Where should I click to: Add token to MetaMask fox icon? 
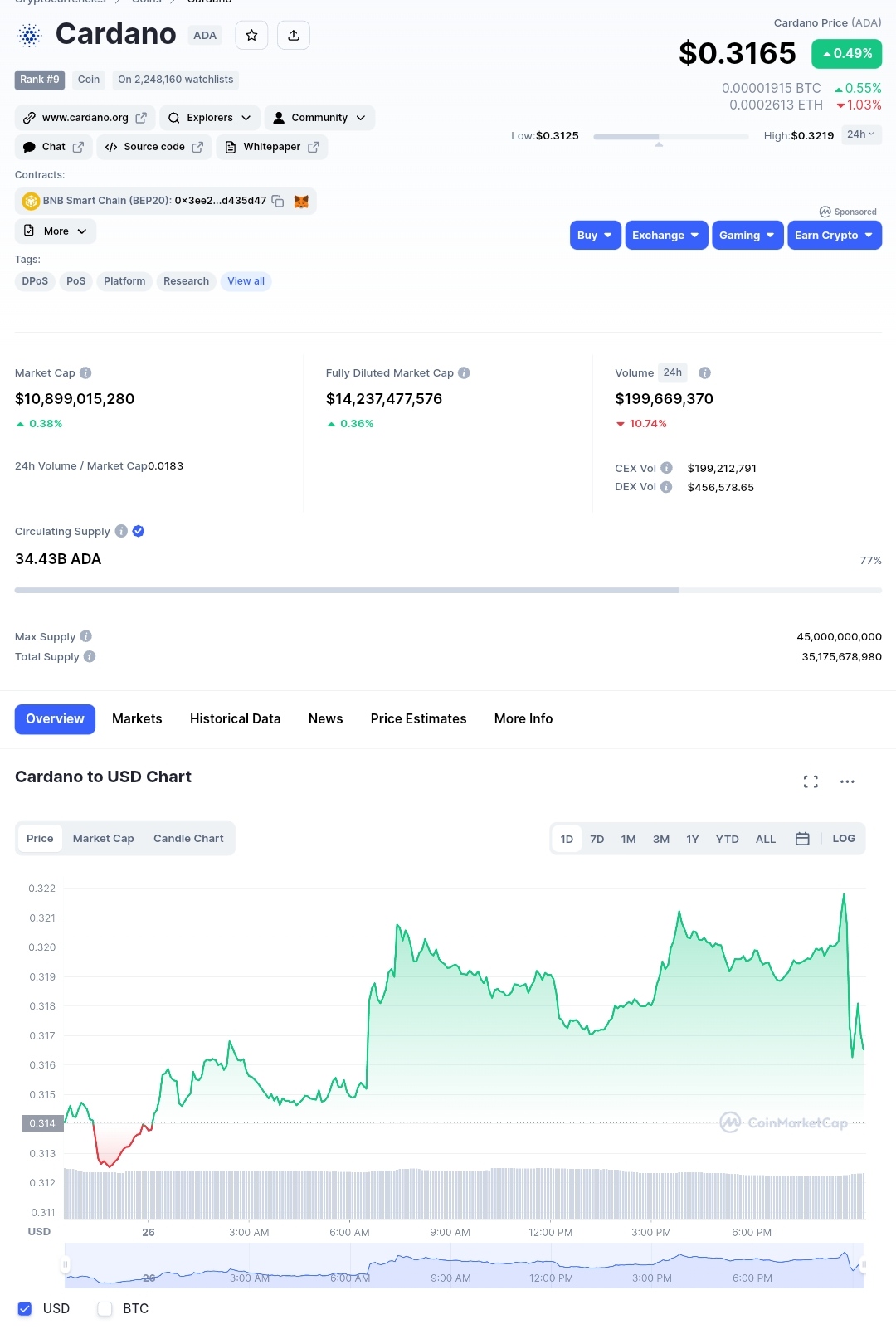coord(301,201)
